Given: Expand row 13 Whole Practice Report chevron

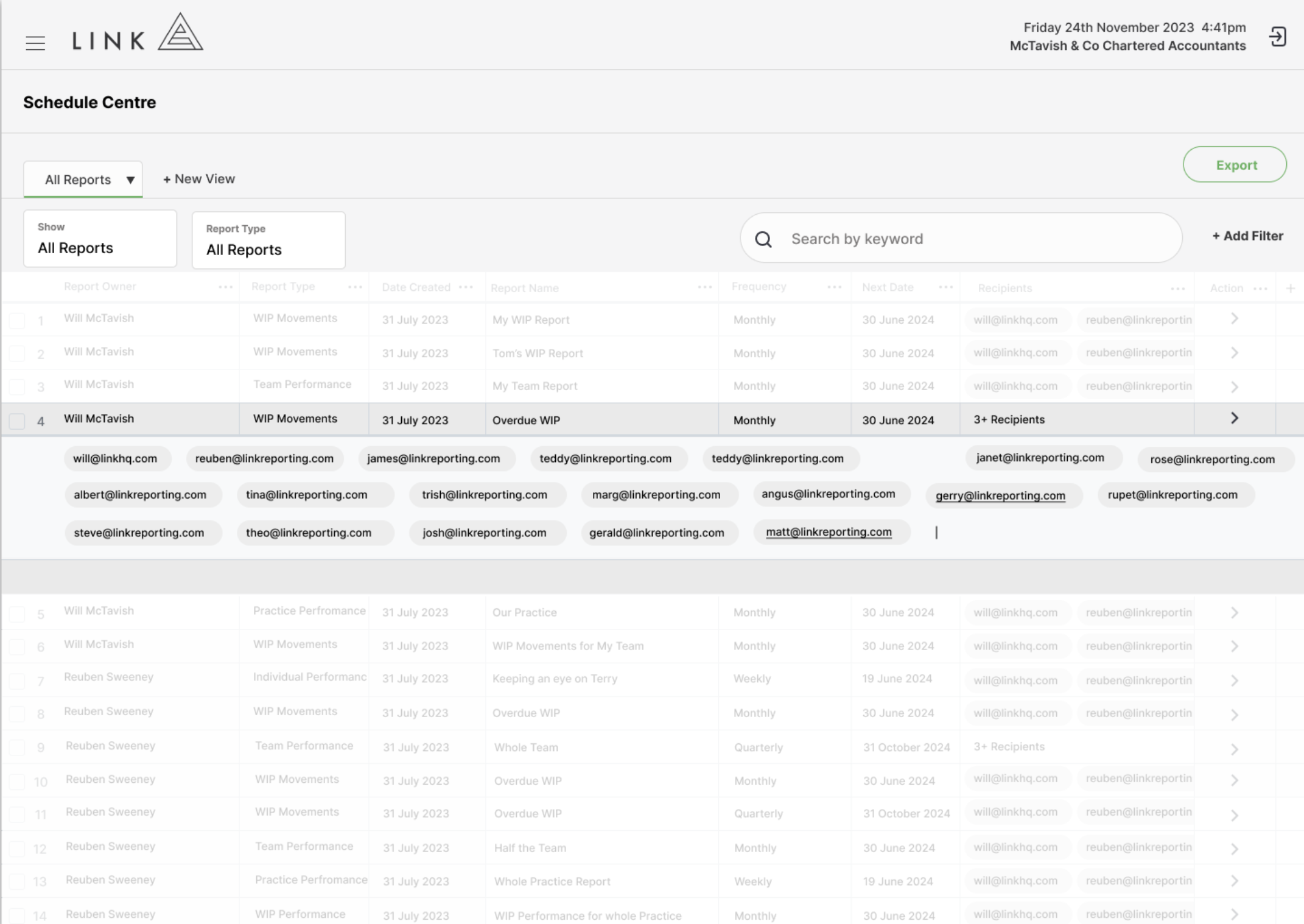Looking at the screenshot, I should [x=1235, y=881].
